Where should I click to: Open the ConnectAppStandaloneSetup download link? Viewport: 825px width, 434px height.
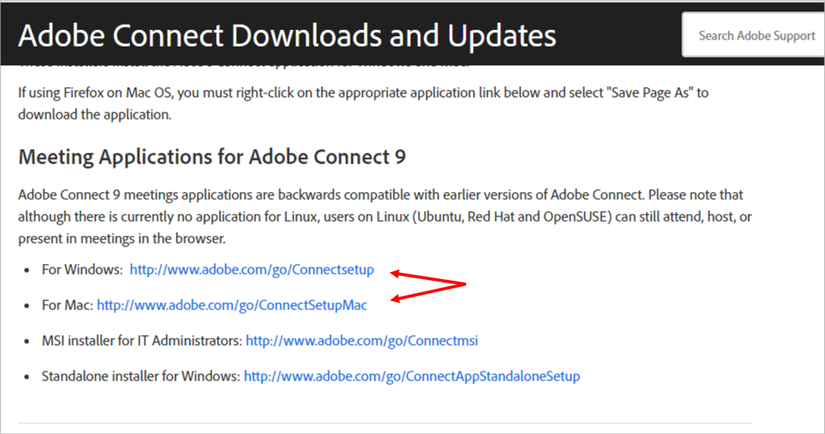coord(411,377)
